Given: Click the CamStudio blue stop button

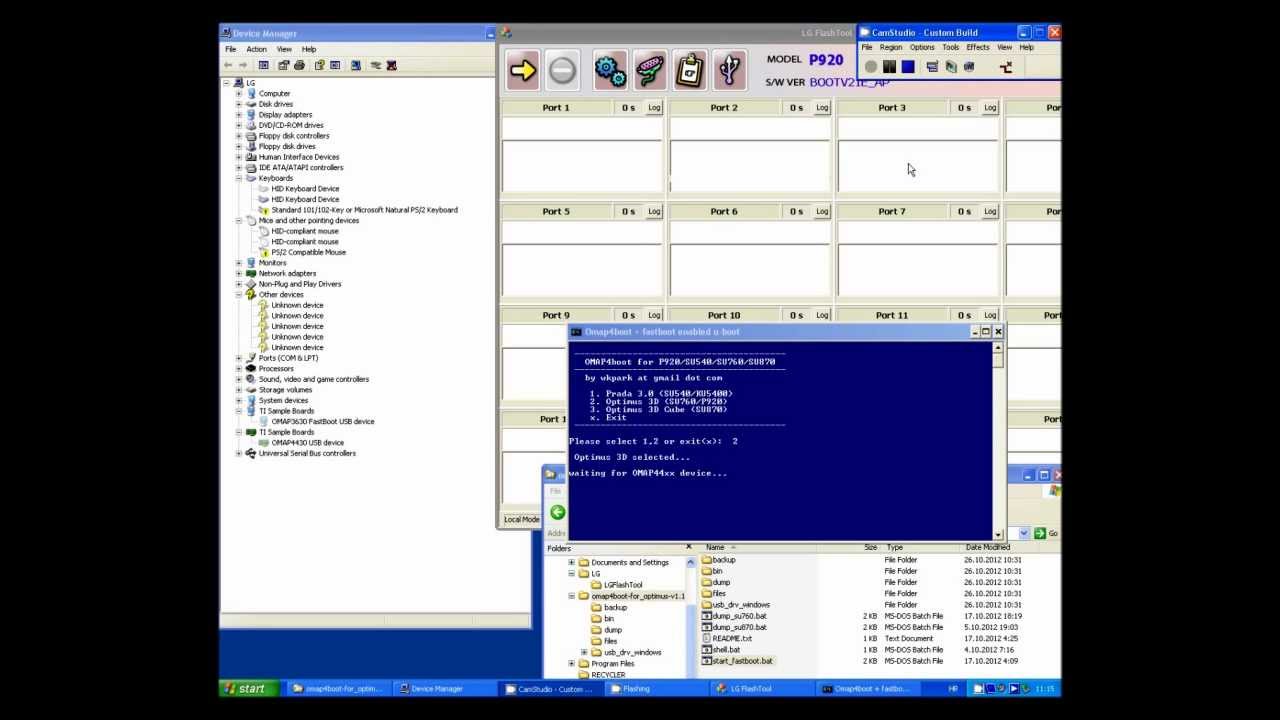Looking at the screenshot, I should 907,67.
